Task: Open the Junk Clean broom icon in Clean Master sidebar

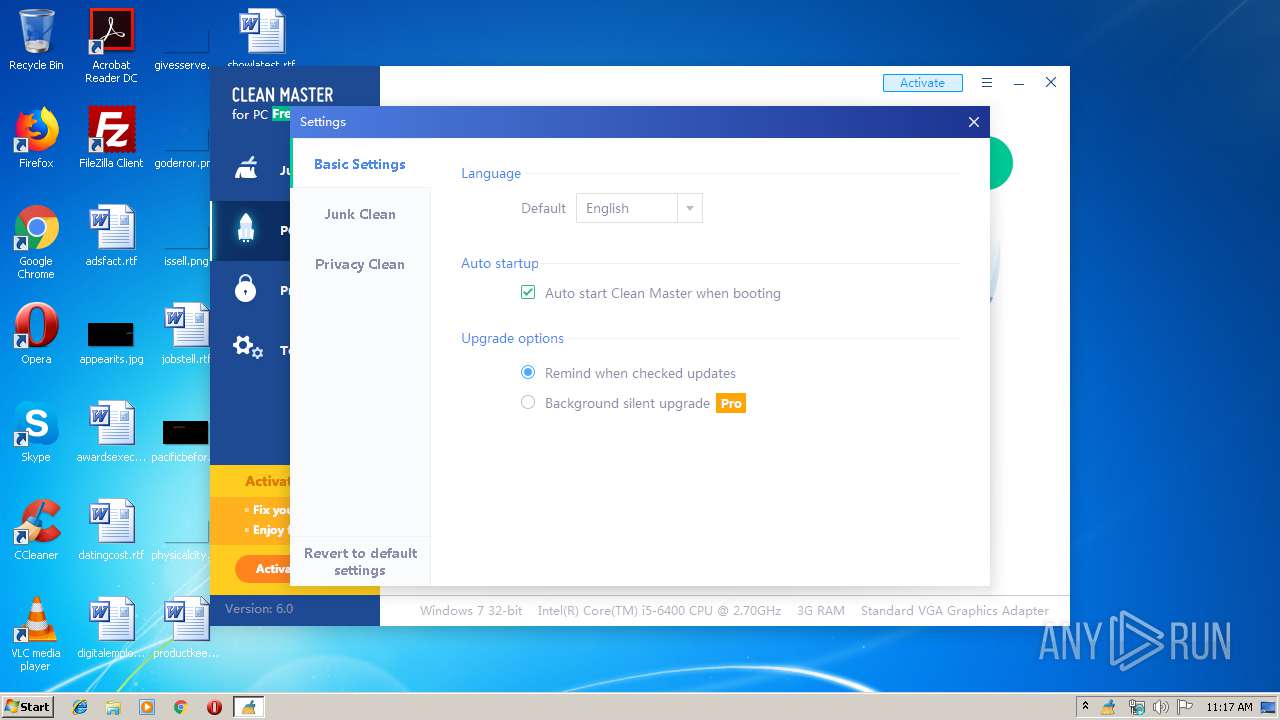Action: (246, 168)
